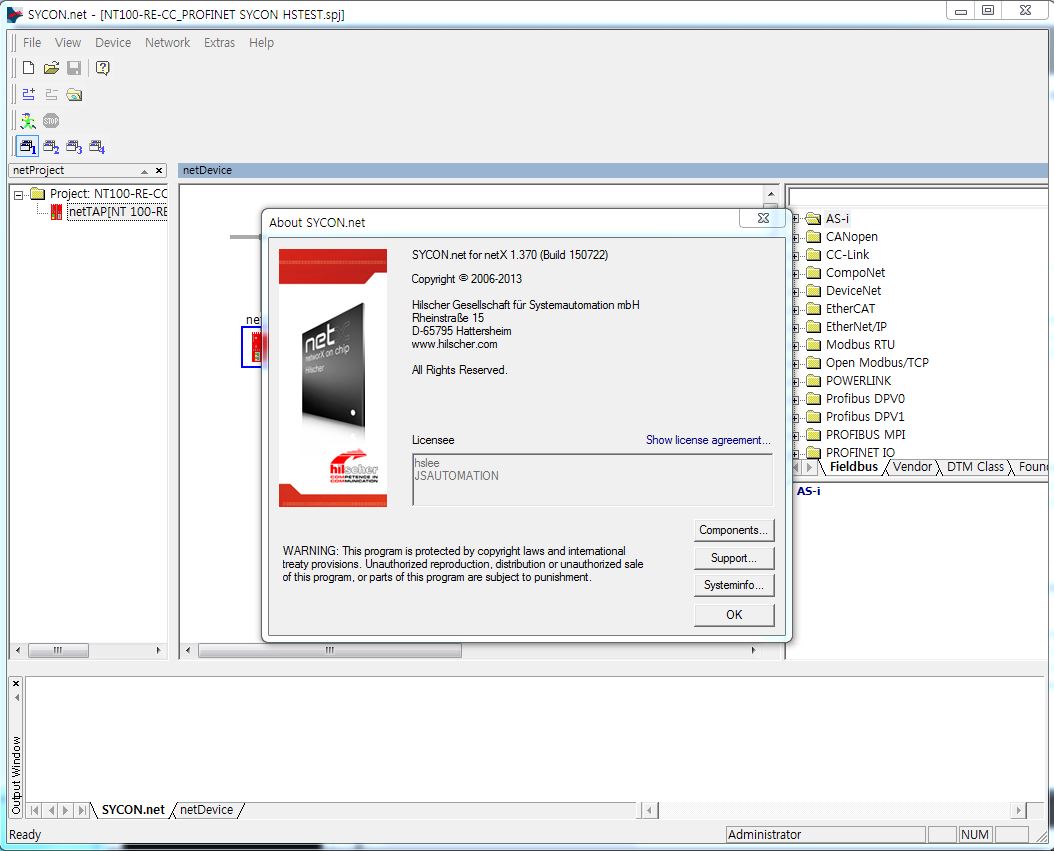
Task: Switch to the DTM Class tab
Action: tap(975, 467)
